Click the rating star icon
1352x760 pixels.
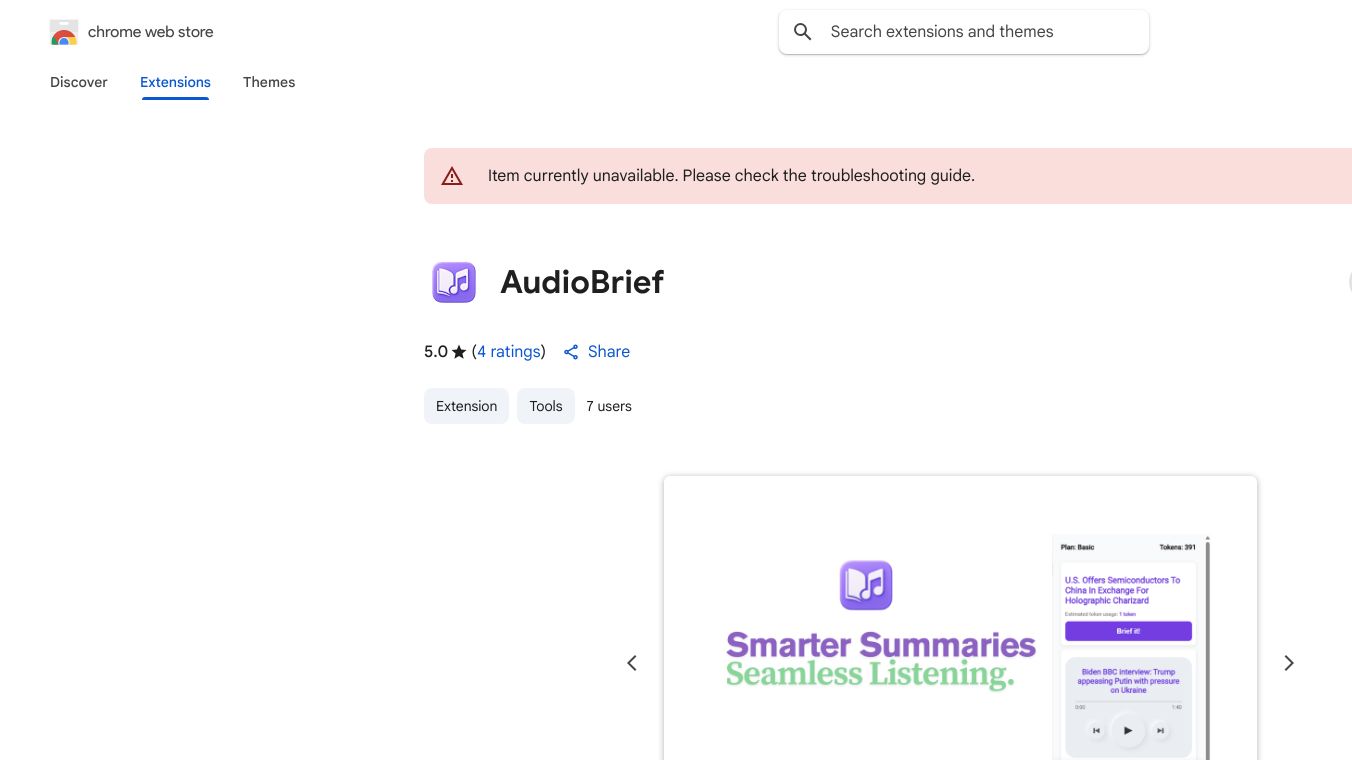pos(459,352)
